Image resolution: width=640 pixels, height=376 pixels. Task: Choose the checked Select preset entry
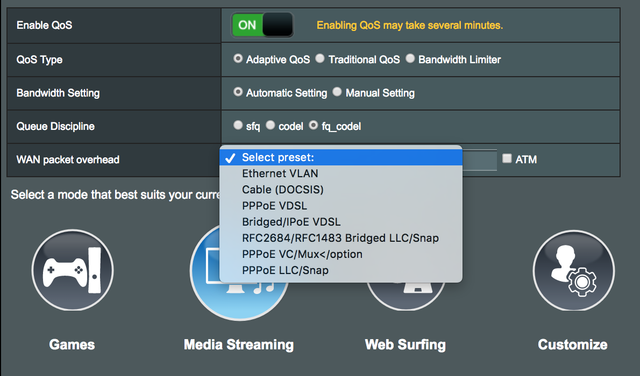(x=341, y=158)
